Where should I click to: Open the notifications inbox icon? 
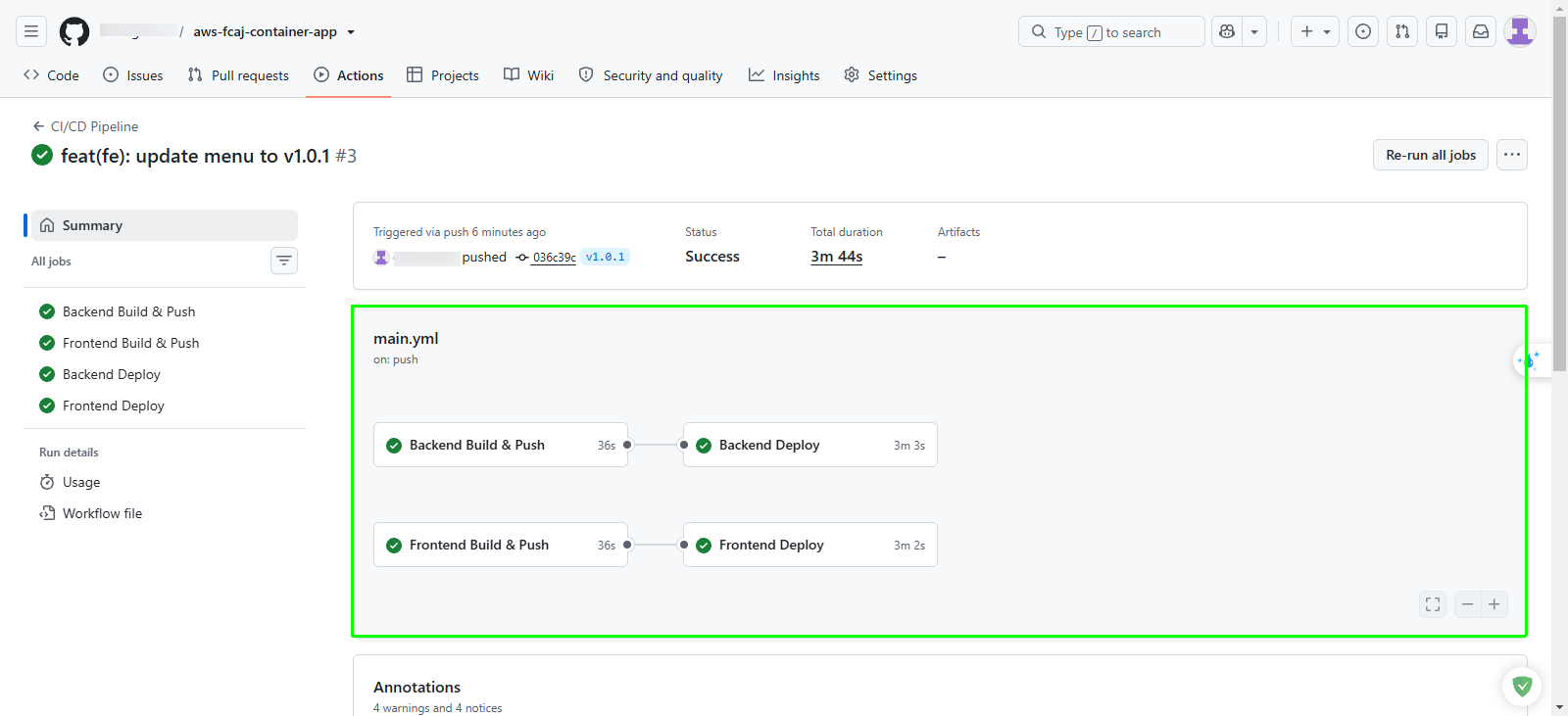(1481, 31)
